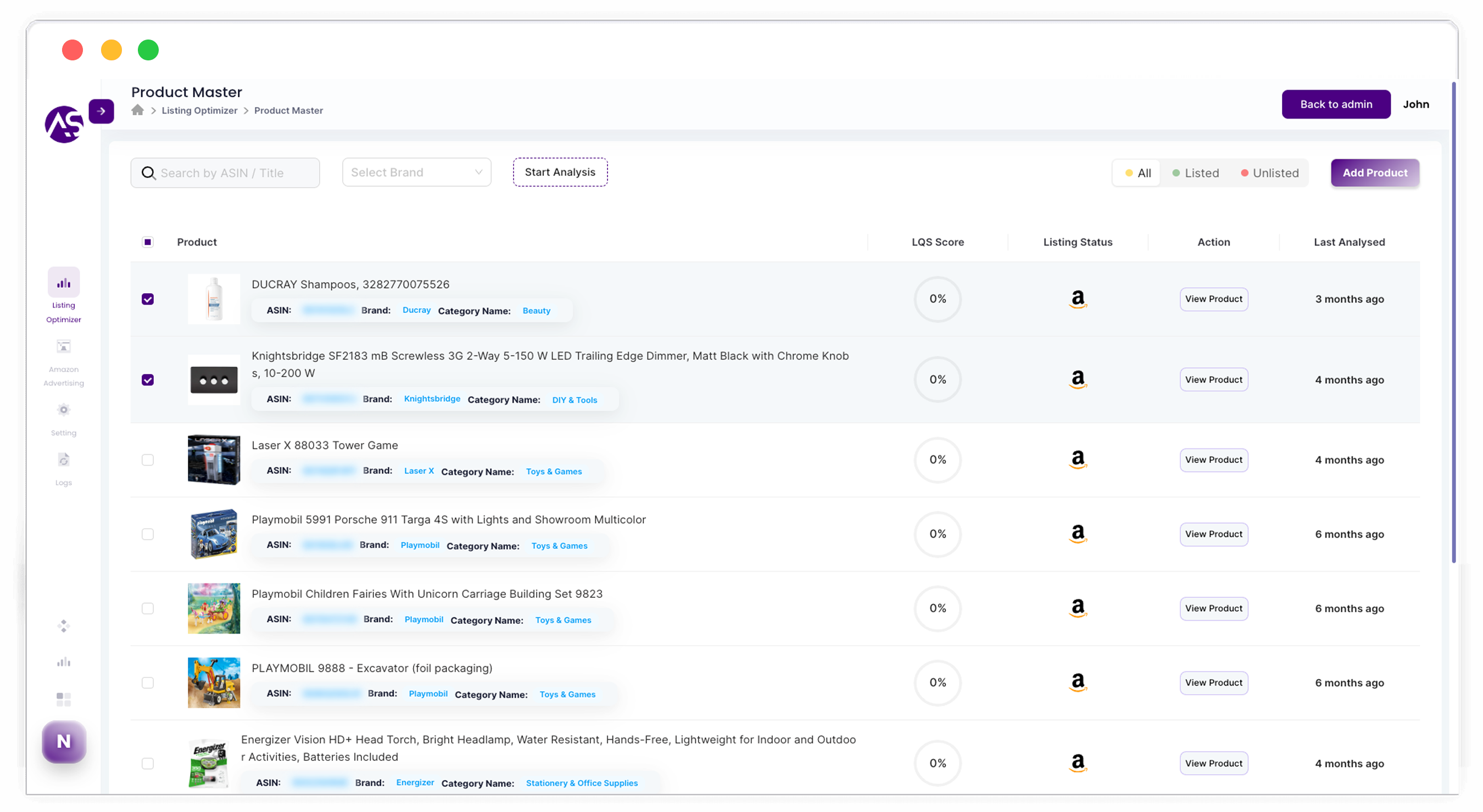Click the LQS Score column header
This screenshot has width=1483, height=812.
pyautogui.click(x=937, y=242)
